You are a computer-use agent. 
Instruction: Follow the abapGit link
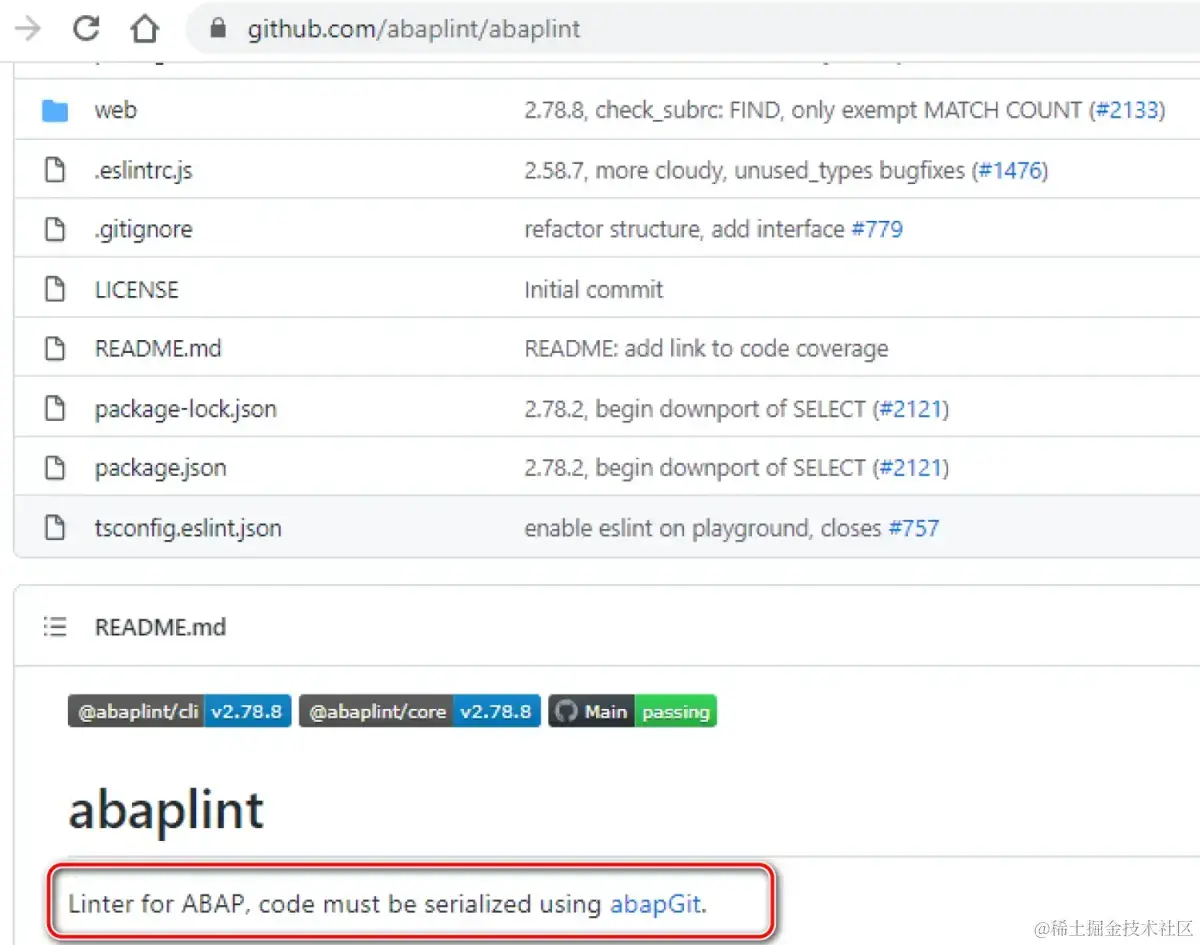pyautogui.click(x=656, y=905)
